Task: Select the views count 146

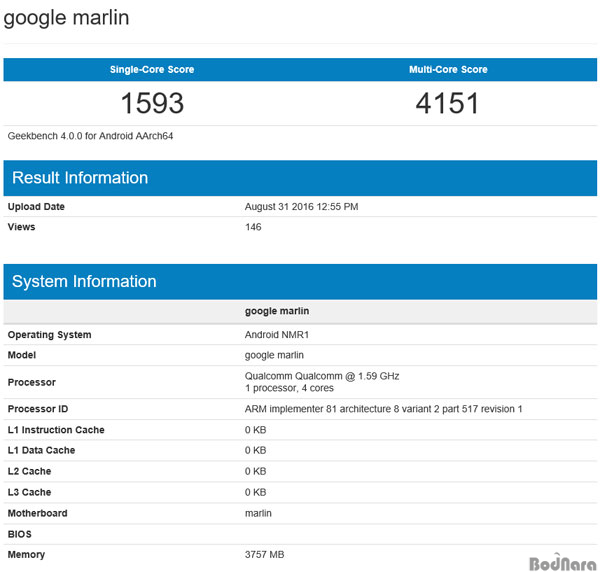Action: click(253, 227)
